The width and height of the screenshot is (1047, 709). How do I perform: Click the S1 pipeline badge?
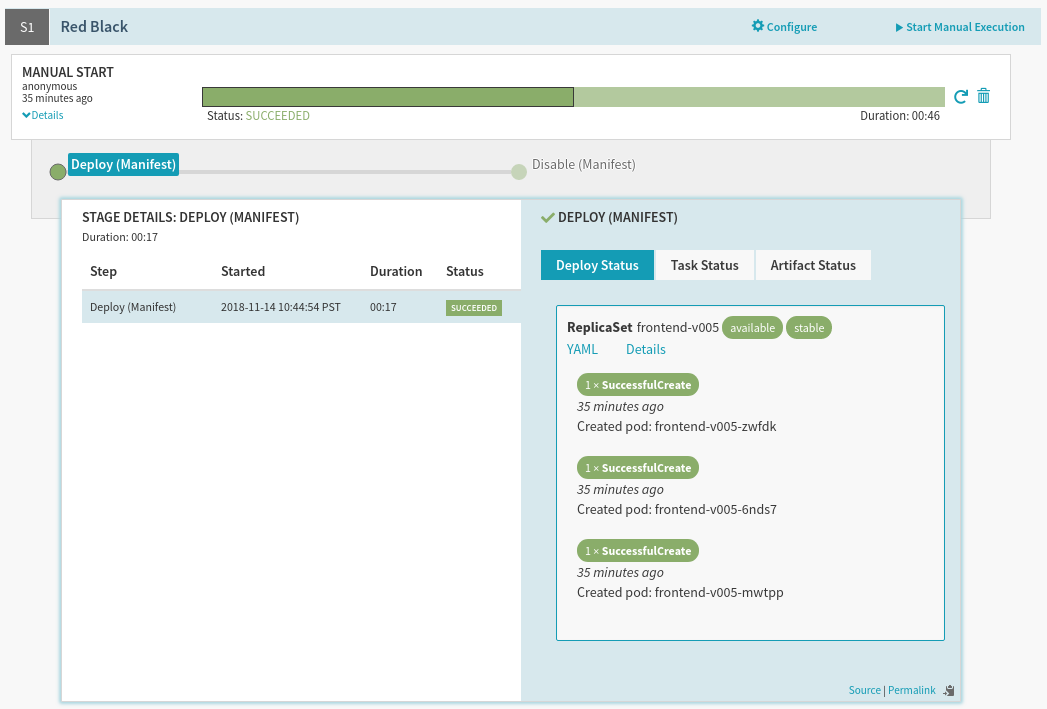pyautogui.click(x=27, y=27)
